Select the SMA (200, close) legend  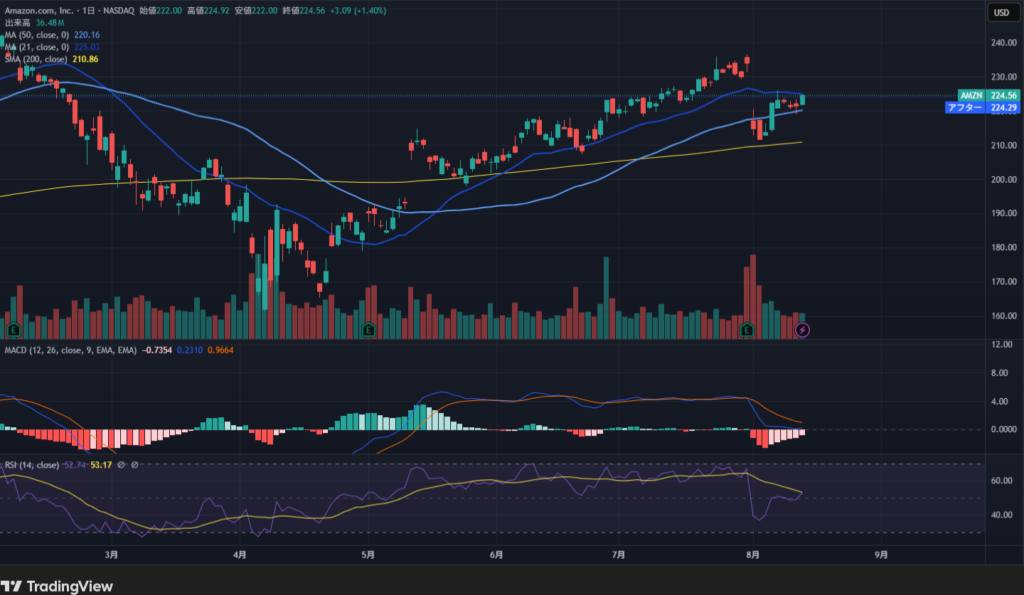(36, 59)
